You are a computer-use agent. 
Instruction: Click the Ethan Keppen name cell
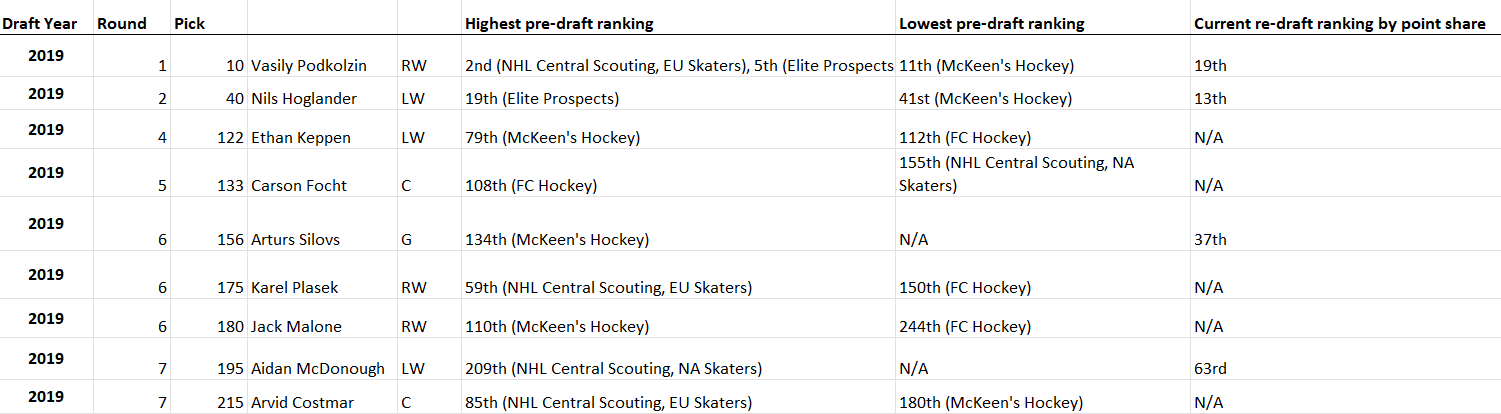coord(300,138)
